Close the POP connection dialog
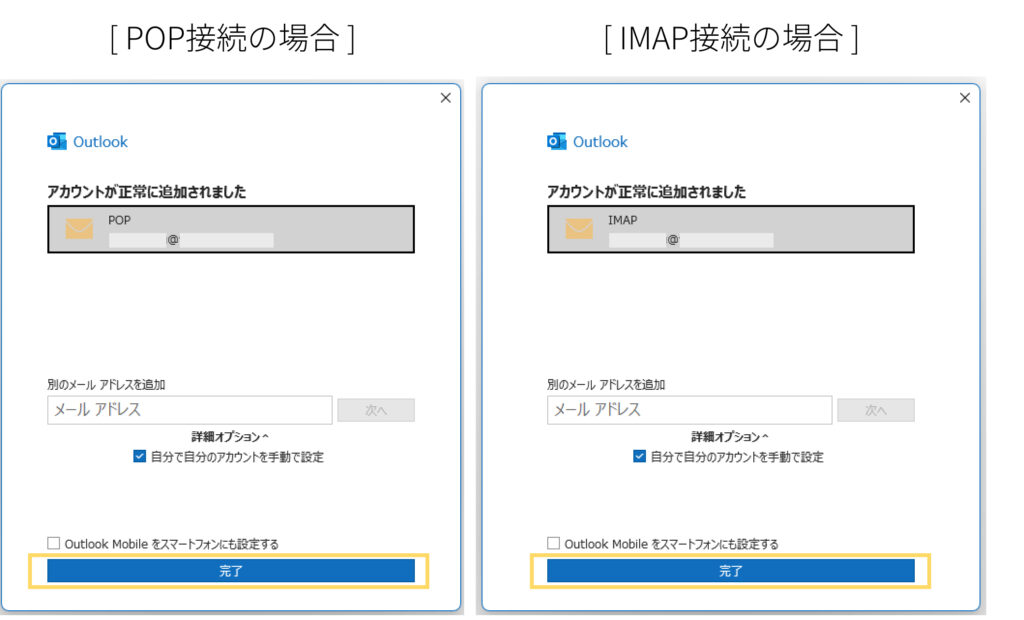This screenshot has width=1024, height=620. click(446, 98)
